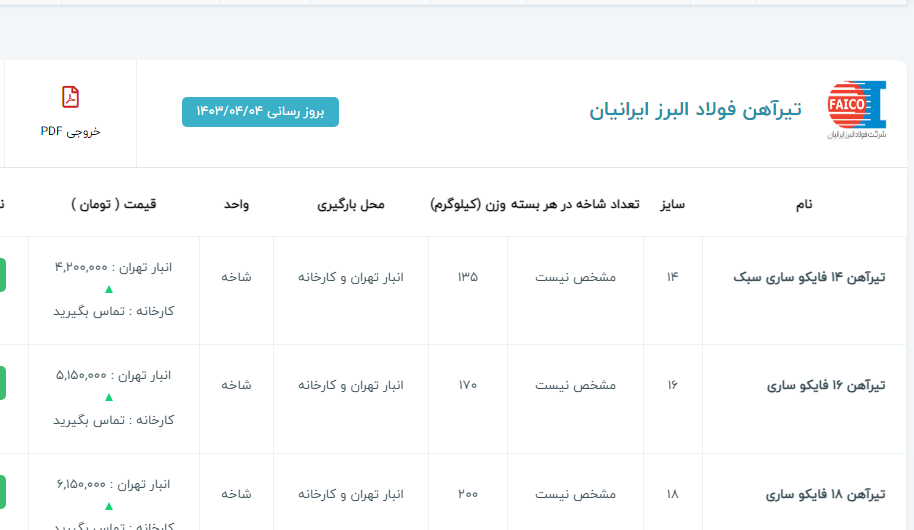Click the قیمت ( تومان ) column header

[x=113, y=204]
